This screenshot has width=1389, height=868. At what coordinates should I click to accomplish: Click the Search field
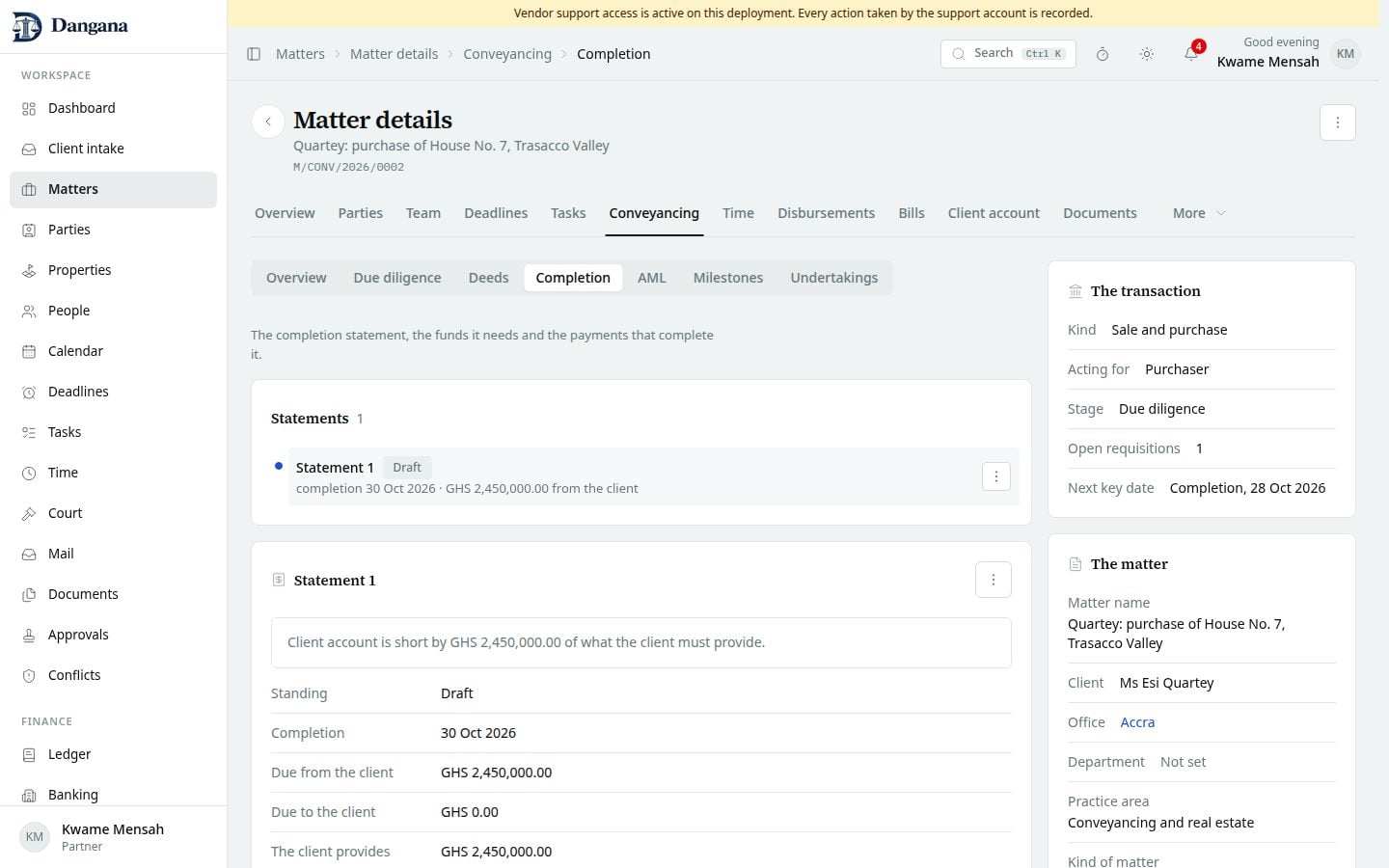[1008, 54]
